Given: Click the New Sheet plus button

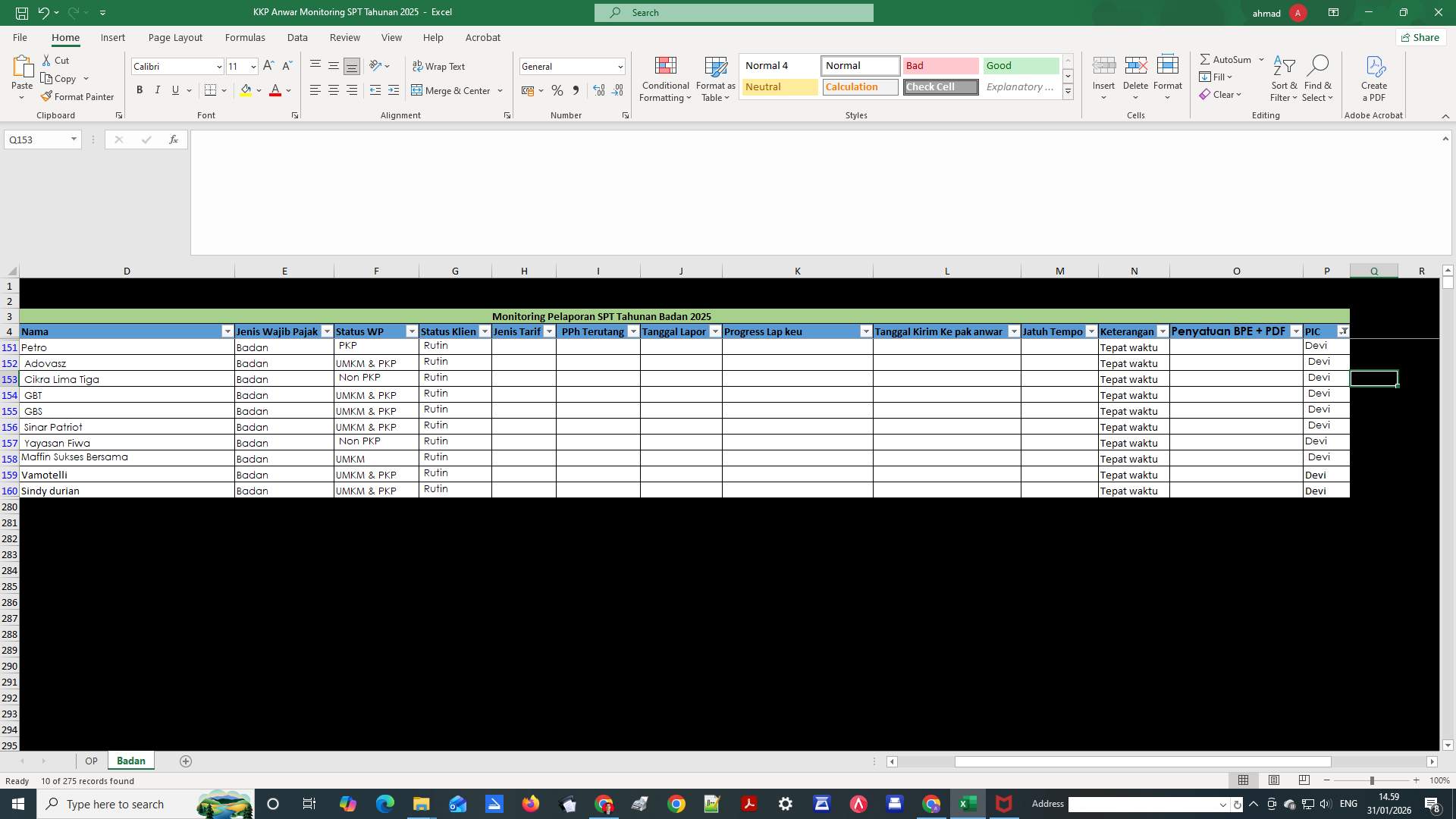Looking at the screenshot, I should tap(185, 761).
